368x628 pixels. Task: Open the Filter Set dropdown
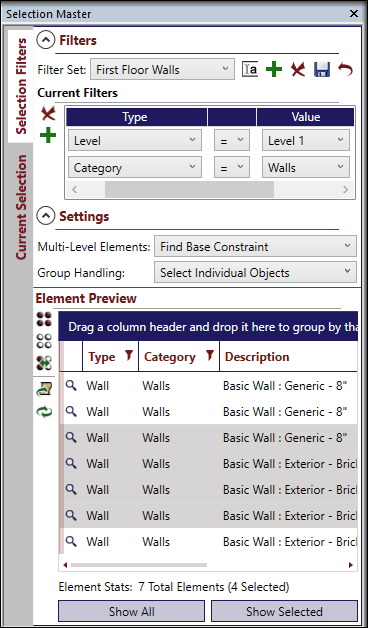pyautogui.click(x=162, y=70)
